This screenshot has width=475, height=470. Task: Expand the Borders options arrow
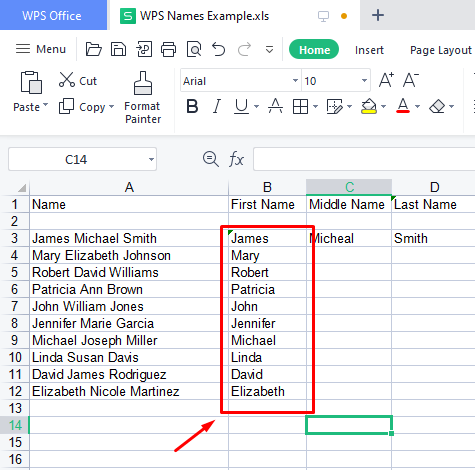pyautogui.click(x=315, y=107)
